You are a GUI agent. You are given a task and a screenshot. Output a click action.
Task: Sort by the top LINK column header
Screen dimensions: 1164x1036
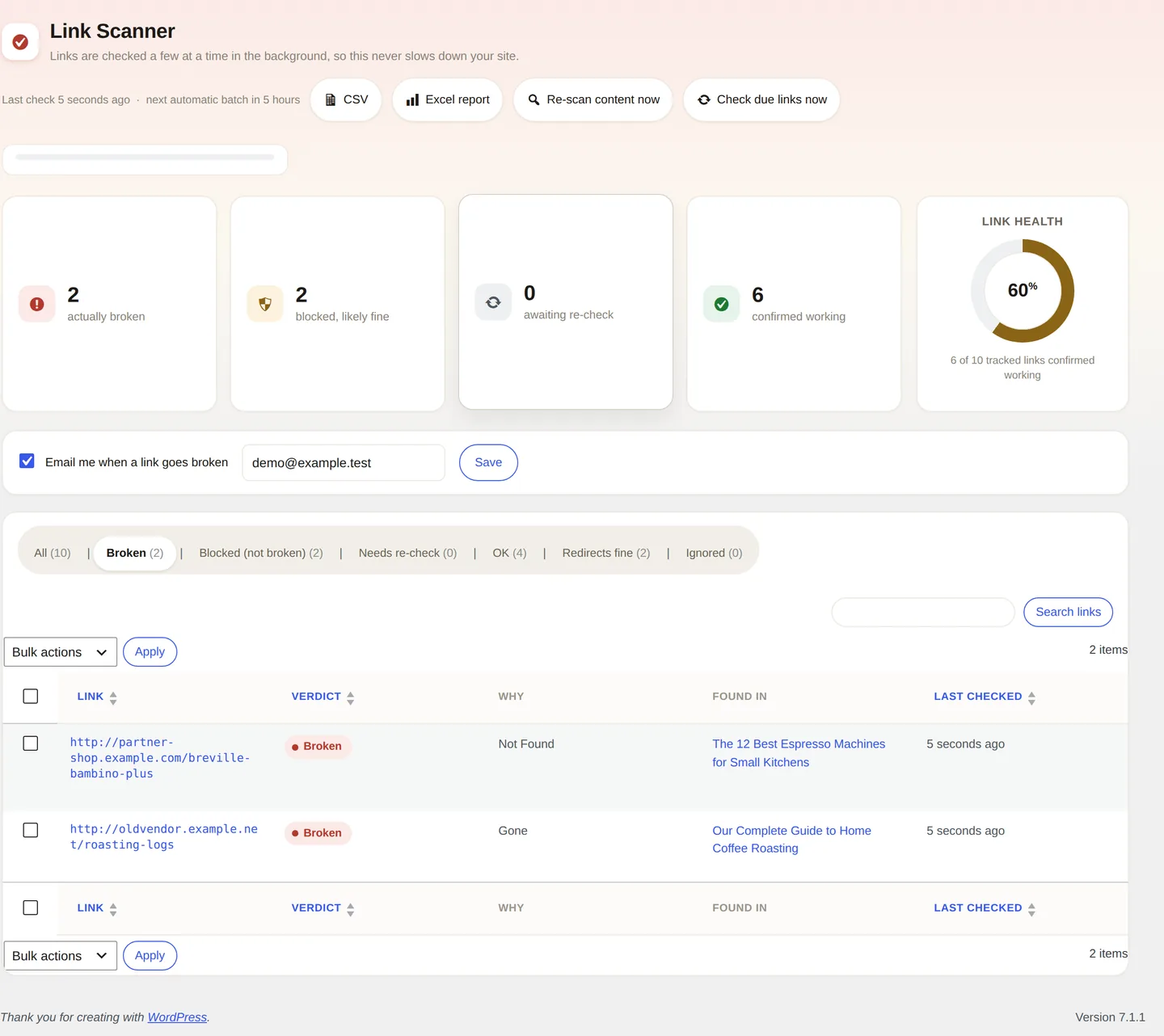click(x=91, y=697)
